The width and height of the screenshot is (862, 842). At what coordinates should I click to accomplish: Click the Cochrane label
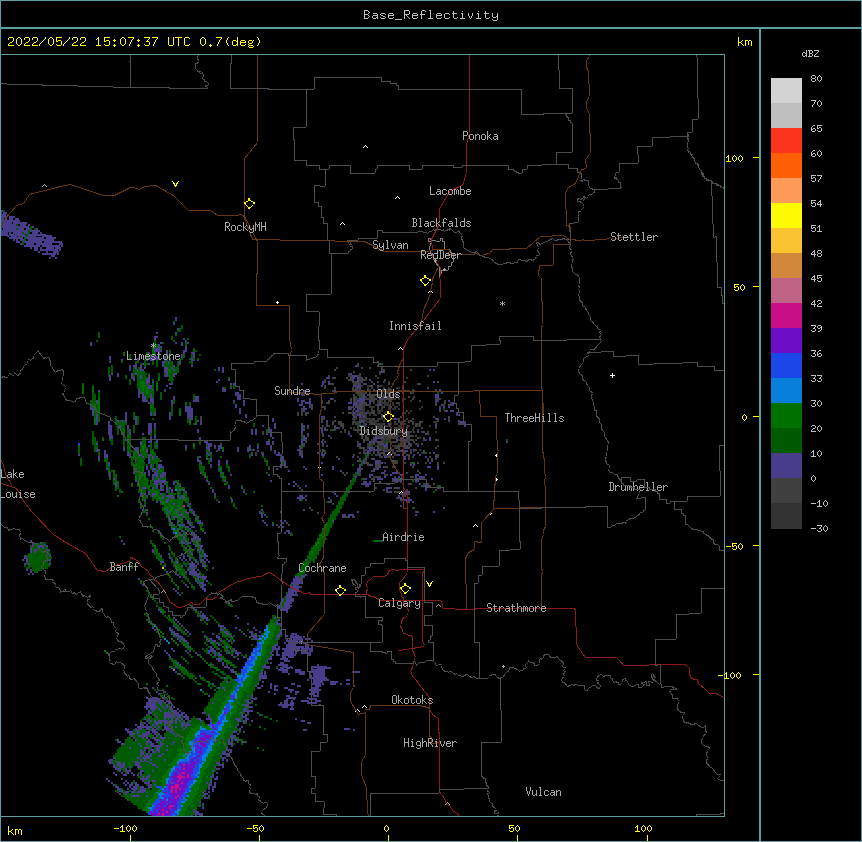coord(322,568)
